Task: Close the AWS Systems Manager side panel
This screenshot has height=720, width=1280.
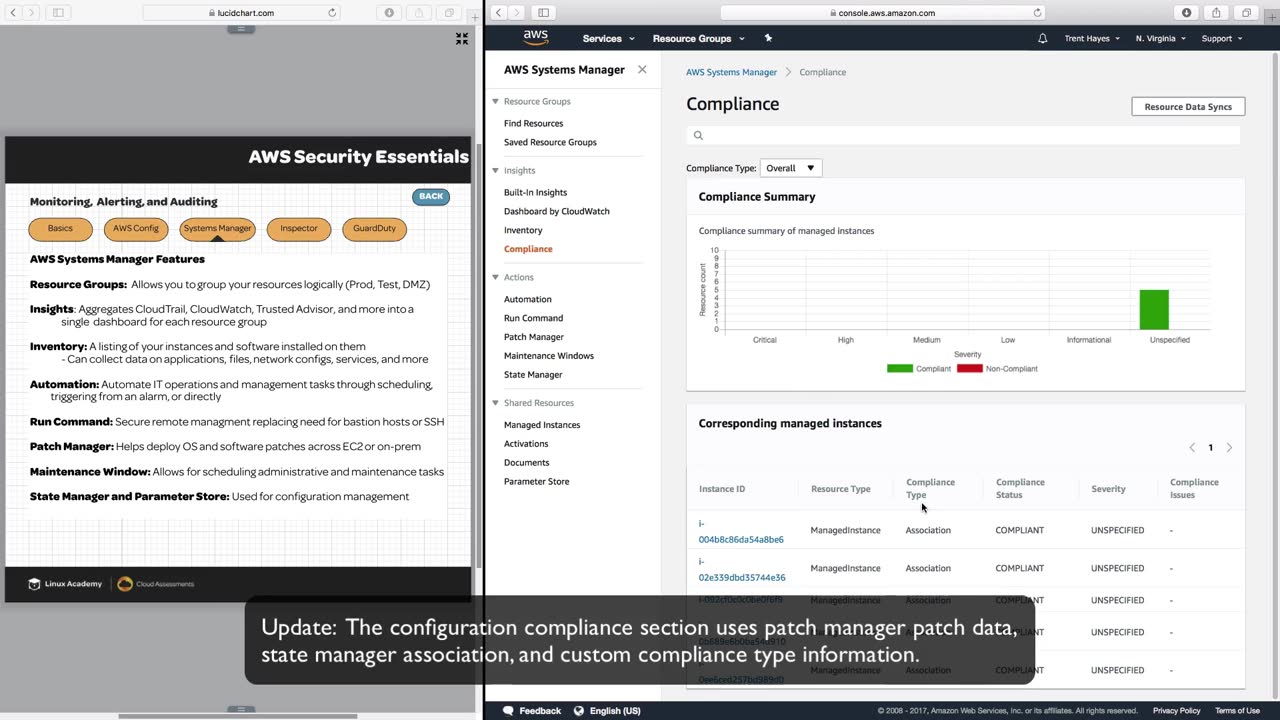Action: 642,70
